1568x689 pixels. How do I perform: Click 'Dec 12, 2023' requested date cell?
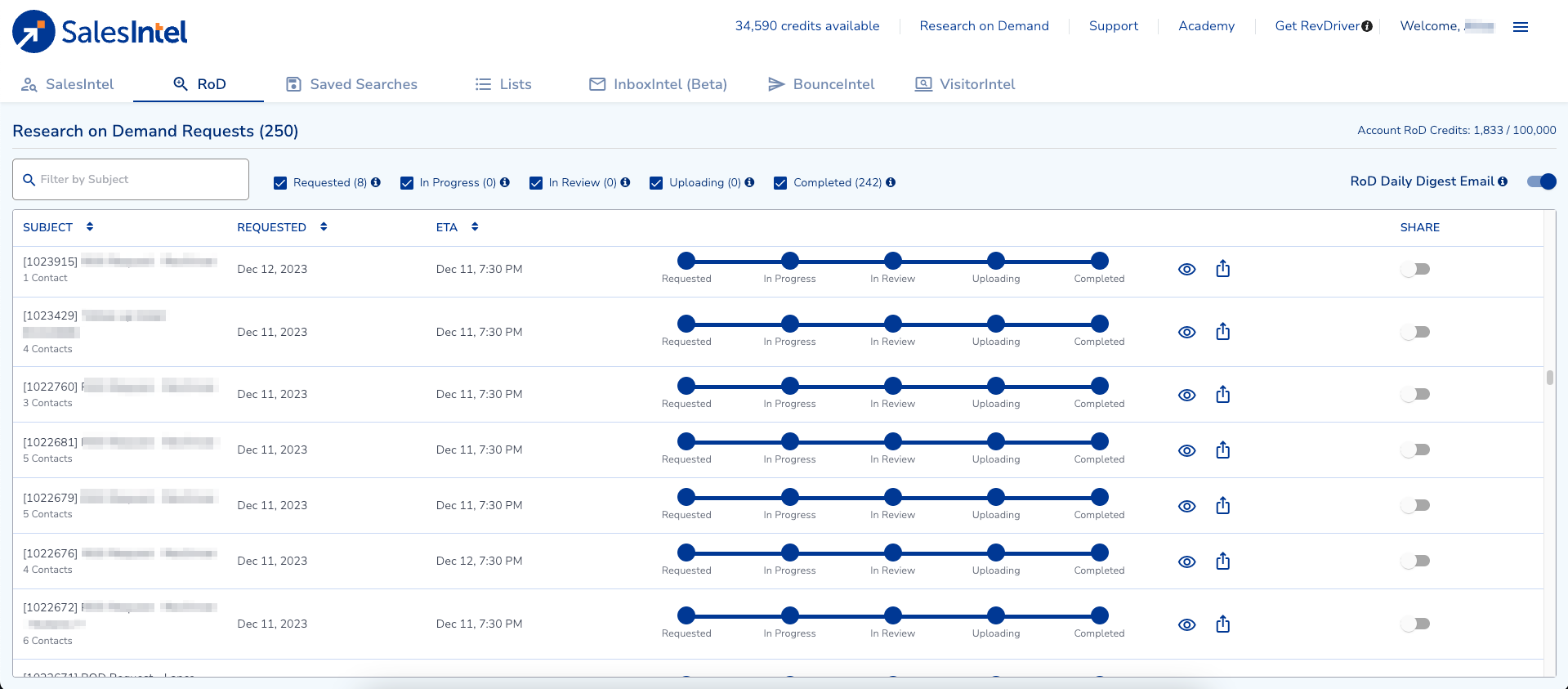[x=272, y=269]
